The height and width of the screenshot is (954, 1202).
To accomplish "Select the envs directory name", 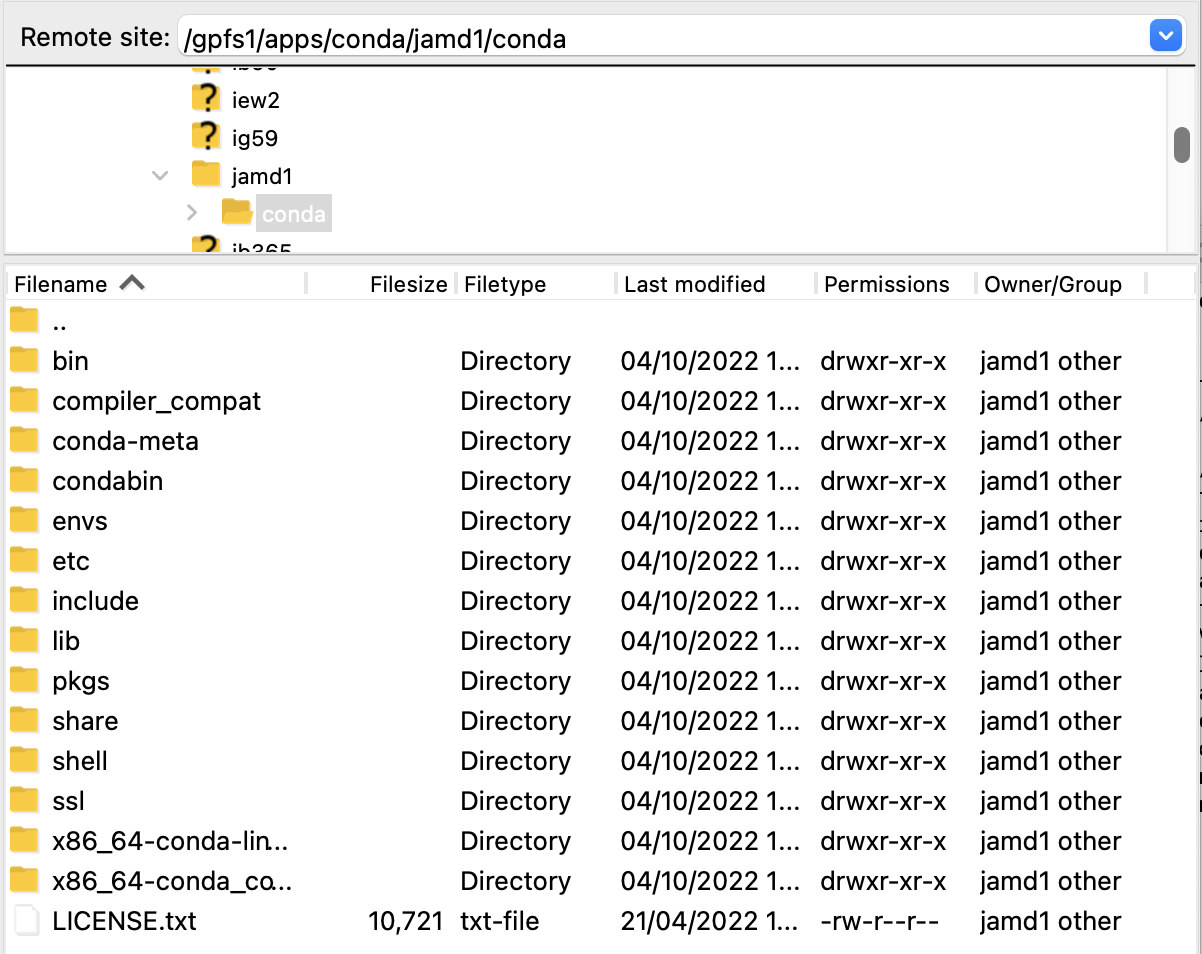I will 79,521.
